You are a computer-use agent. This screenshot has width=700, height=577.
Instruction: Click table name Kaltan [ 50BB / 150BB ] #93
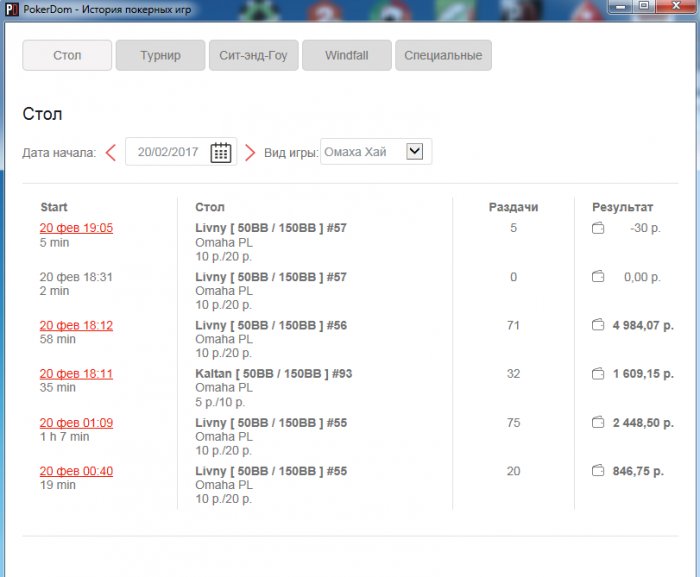274,373
